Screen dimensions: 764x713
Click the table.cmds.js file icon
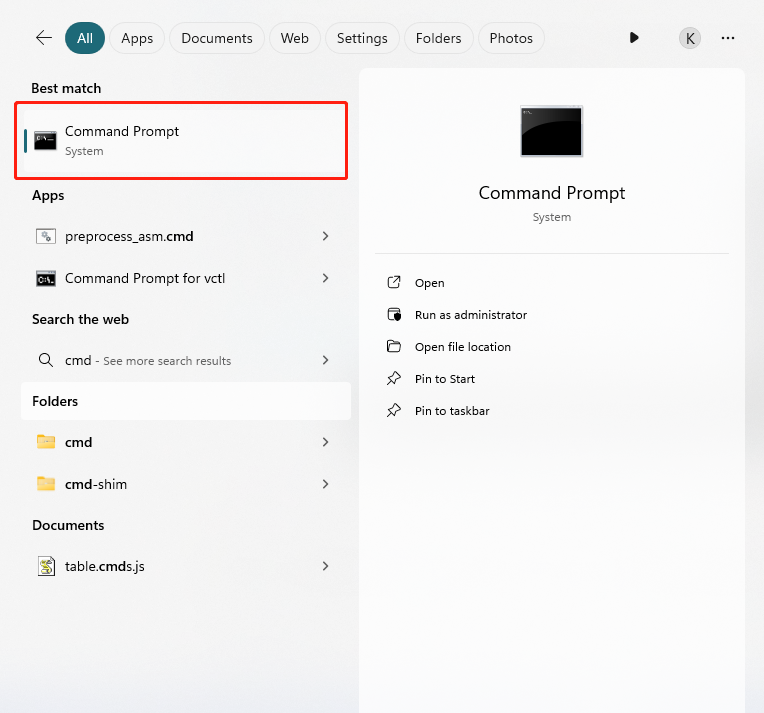(x=45, y=566)
